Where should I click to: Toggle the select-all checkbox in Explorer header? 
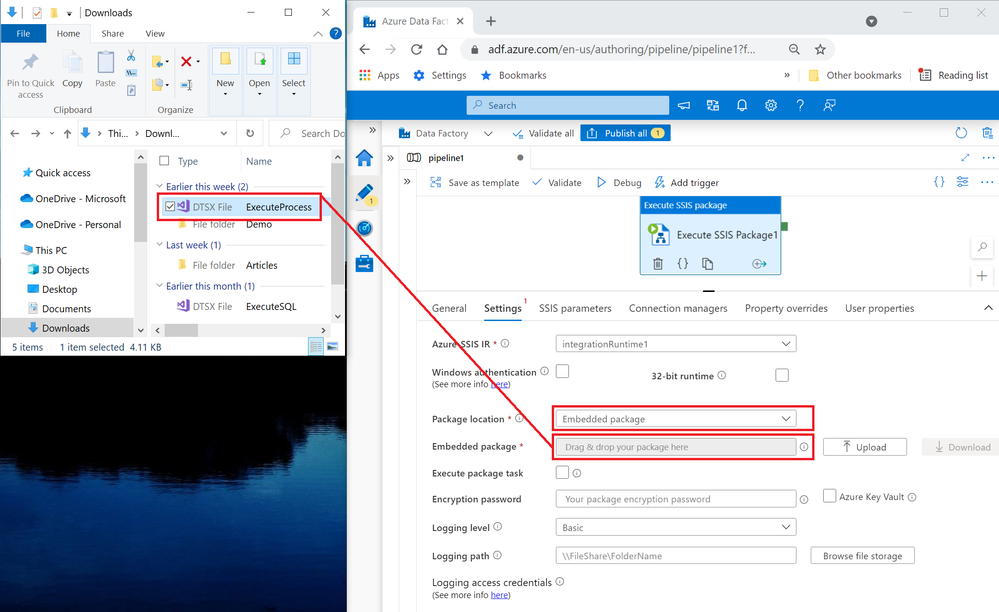pos(164,160)
